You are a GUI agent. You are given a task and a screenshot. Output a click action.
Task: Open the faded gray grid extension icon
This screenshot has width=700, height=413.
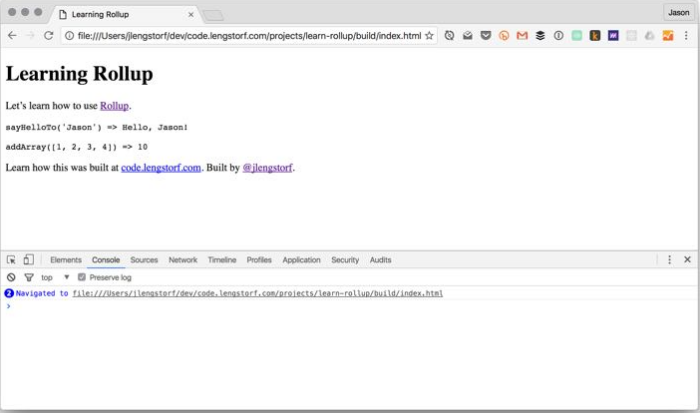click(631, 36)
